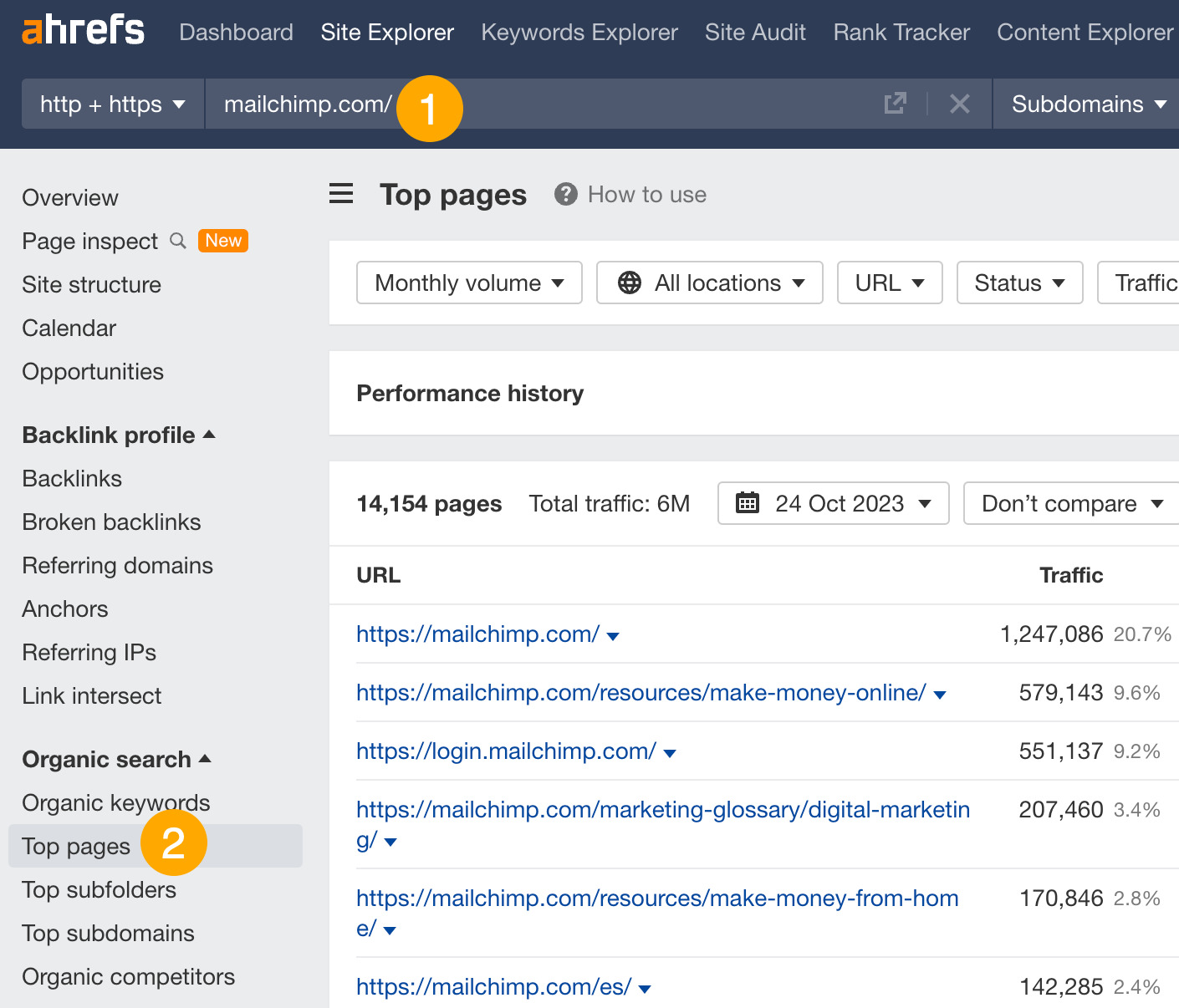Image resolution: width=1179 pixels, height=1008 pixels.
Task: Click the mailchimp.com search input field
Action: click(x=309, y=104)
